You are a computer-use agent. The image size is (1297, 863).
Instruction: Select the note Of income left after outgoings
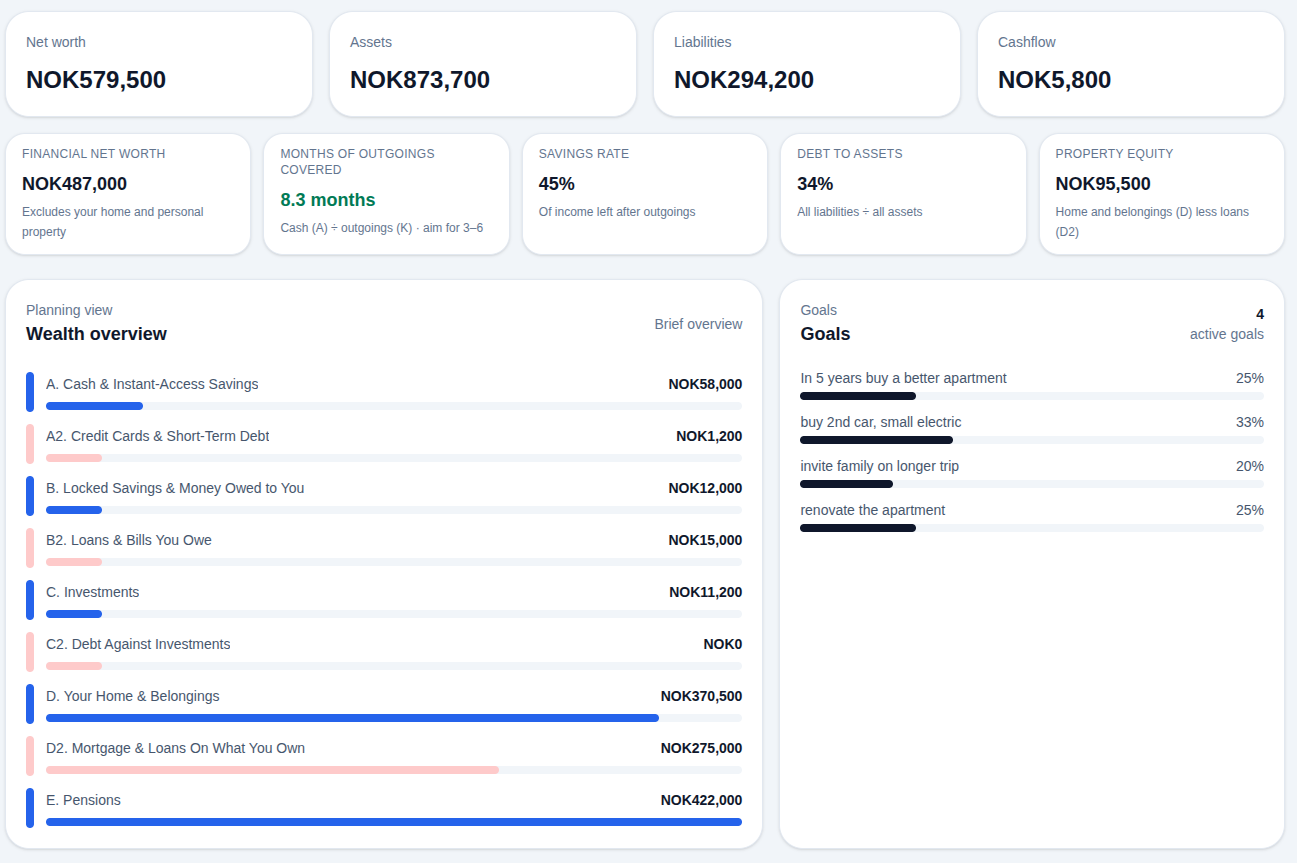point(617,212)
